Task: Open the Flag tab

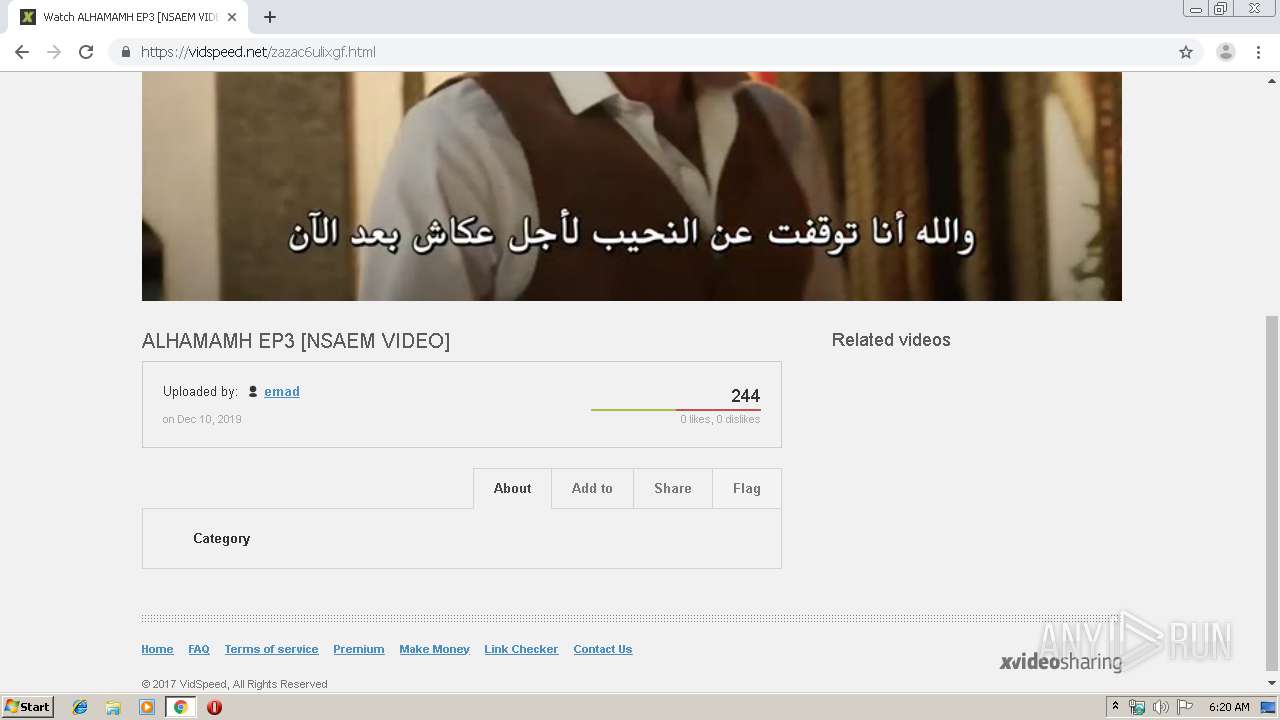Action: pos(747,489)
